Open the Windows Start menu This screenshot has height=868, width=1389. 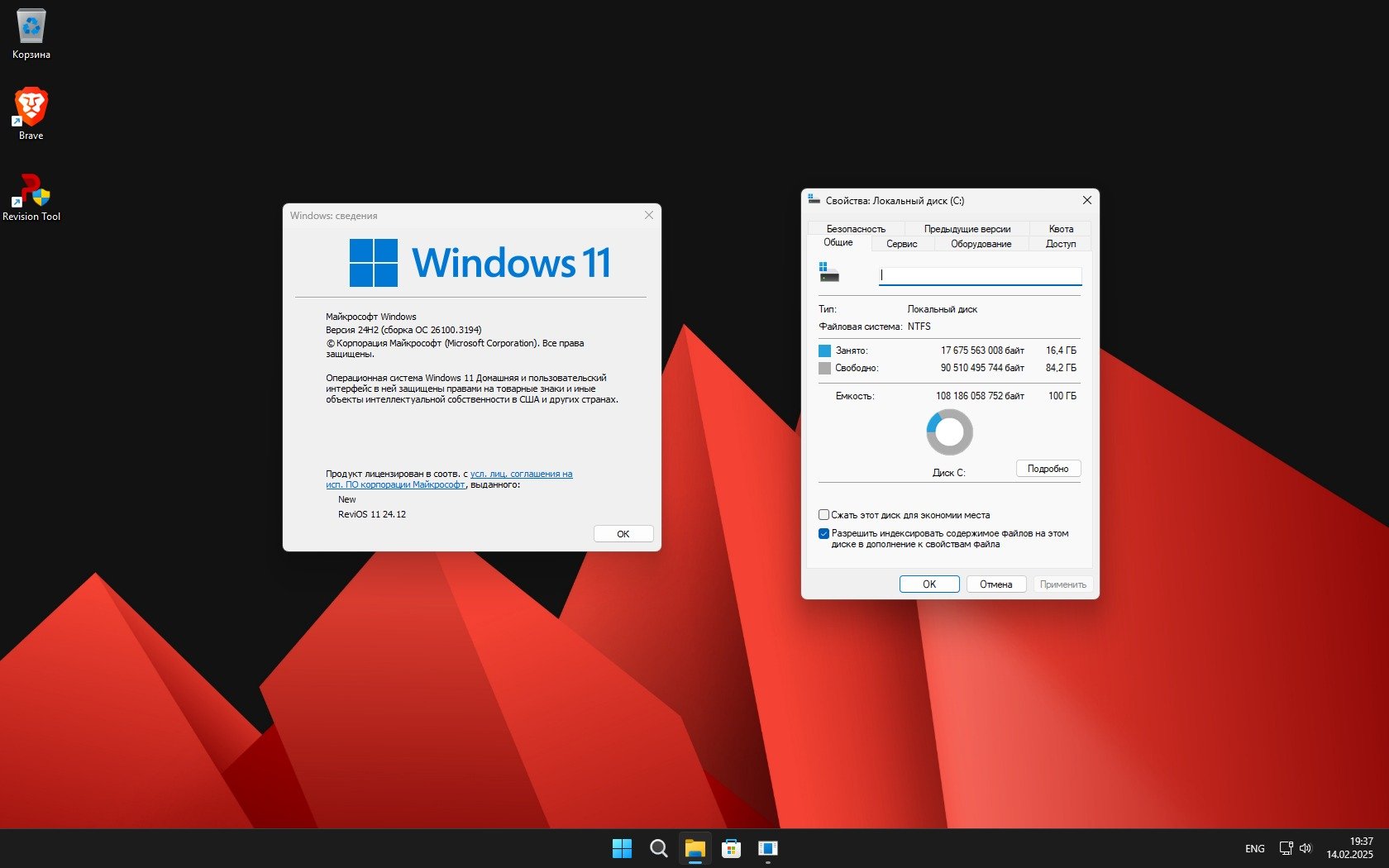pyautogui.click(x=622, y=848)
